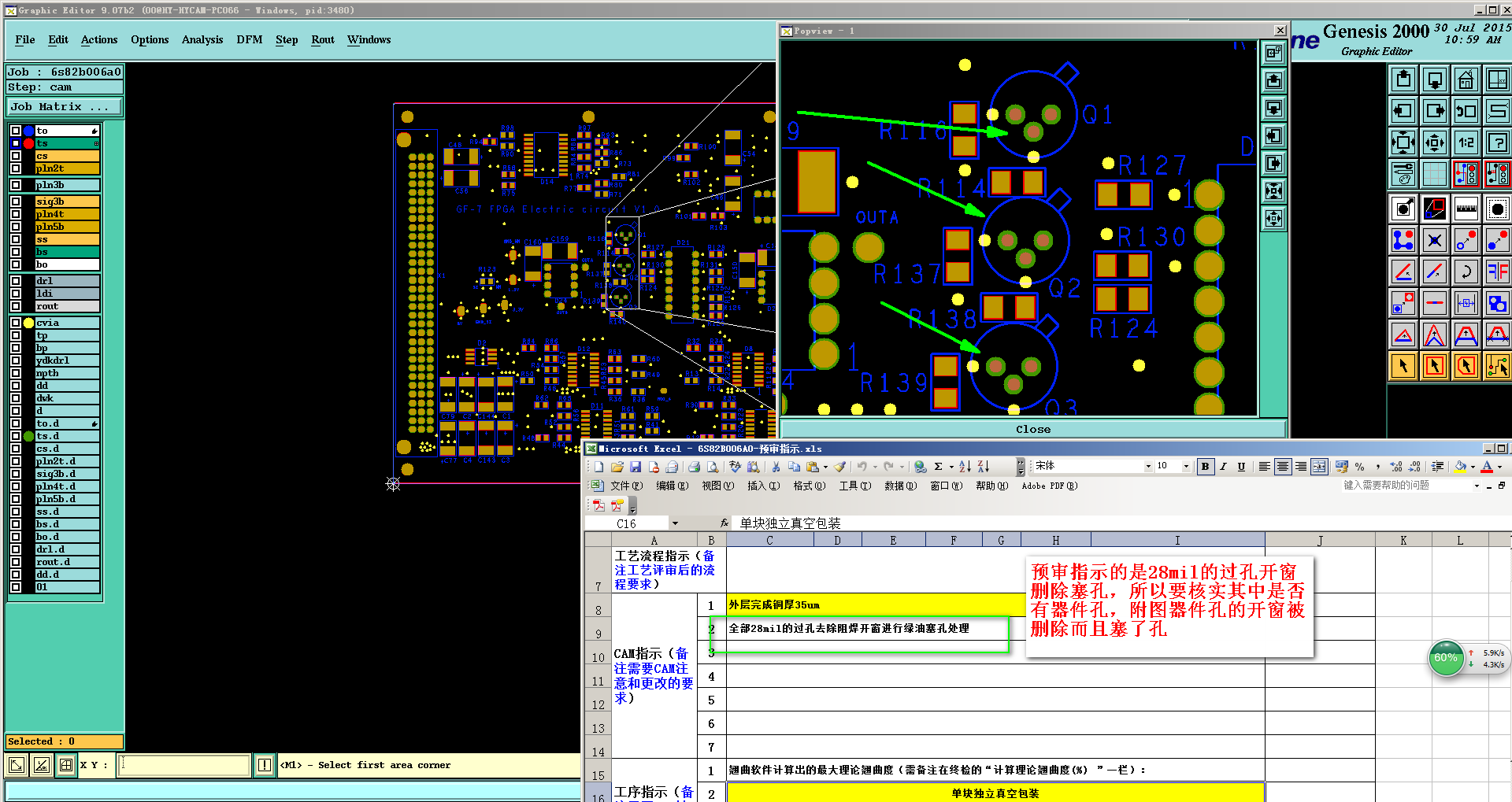Open the font name dropdown in Excel
The image size is (1512, 802).
click(x=1147, y=467)
